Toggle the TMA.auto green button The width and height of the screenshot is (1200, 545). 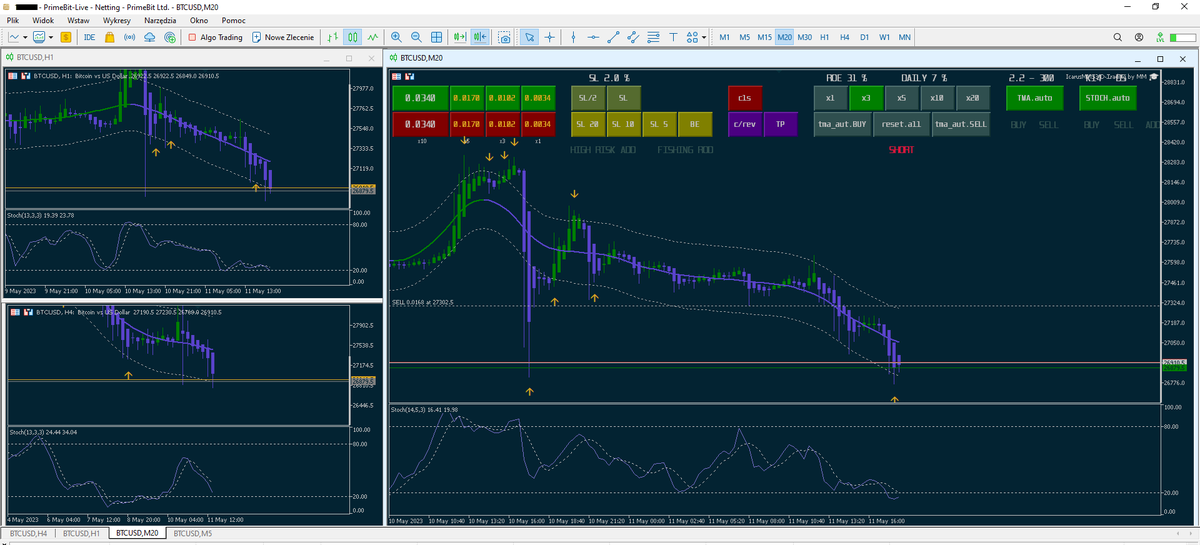pyautogui.click(x=1033, y=98)
